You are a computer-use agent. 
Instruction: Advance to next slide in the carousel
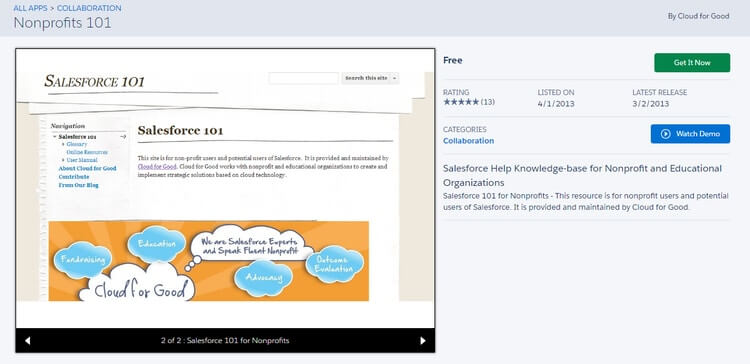click(422, 341)
